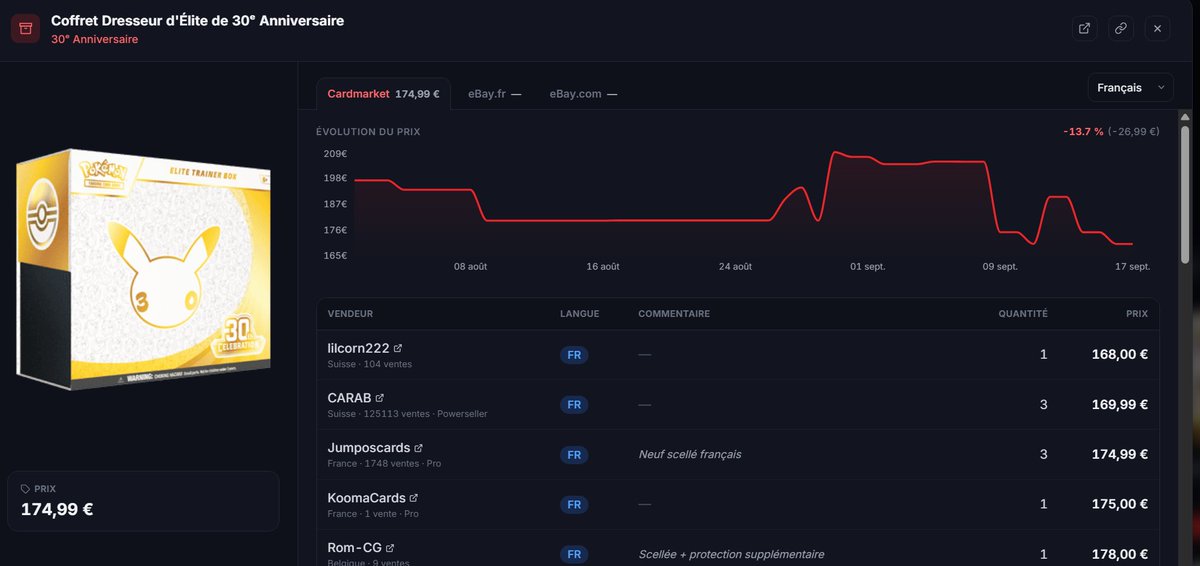
Task: Select the Cardmarket price tab
Action: [x=383, y=94]
